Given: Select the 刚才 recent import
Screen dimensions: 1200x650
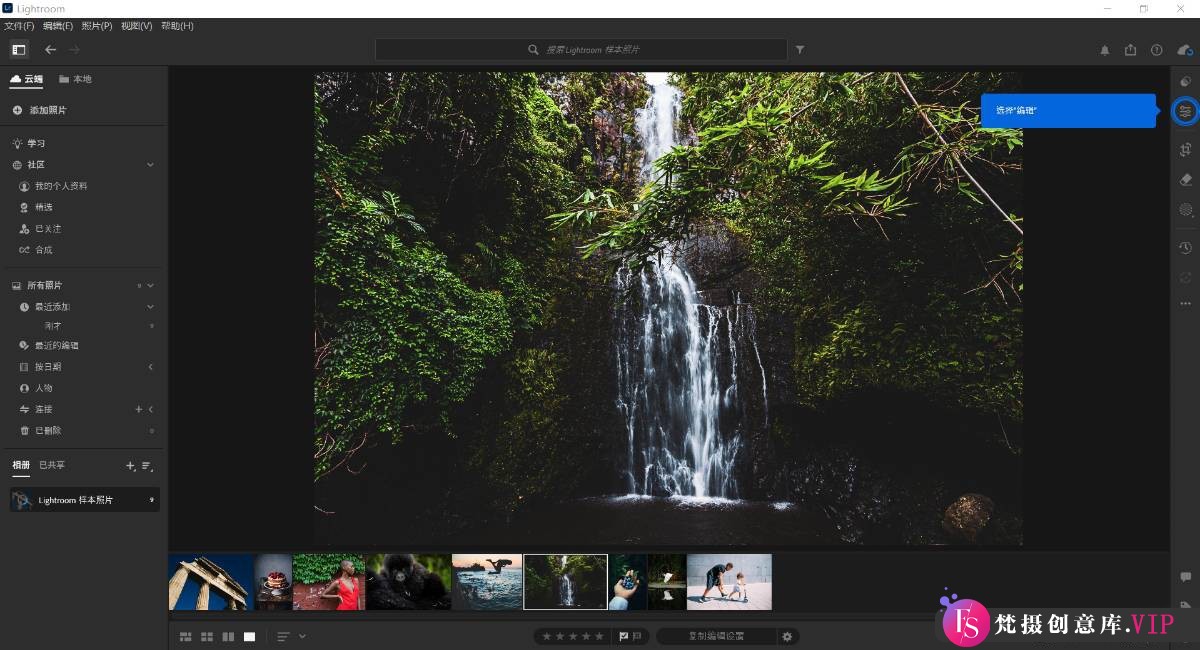Looking at the screenshot, I should click(x=53, y=326).
